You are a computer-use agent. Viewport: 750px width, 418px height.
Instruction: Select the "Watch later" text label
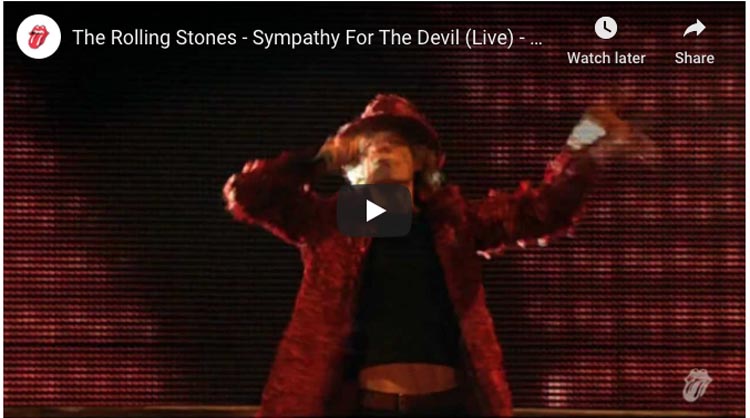pyautogui.click(x=606, y=58)
